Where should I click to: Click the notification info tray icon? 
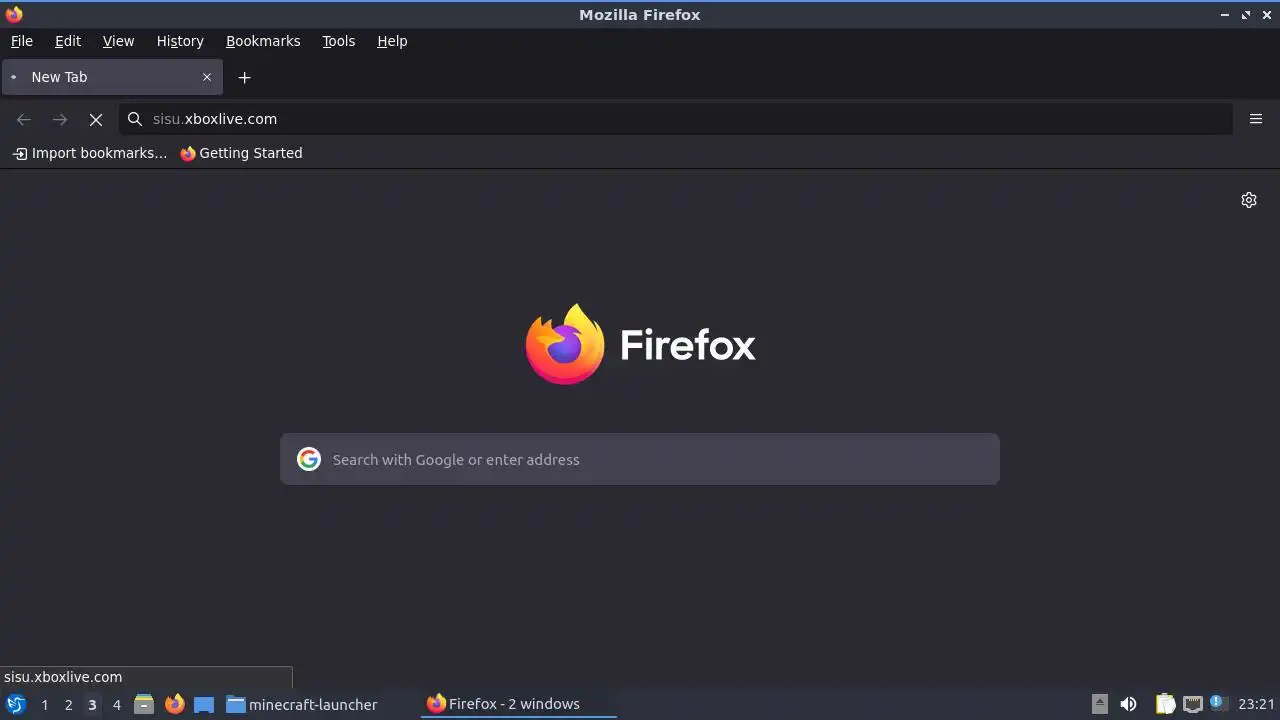(x=1218, y=703)
